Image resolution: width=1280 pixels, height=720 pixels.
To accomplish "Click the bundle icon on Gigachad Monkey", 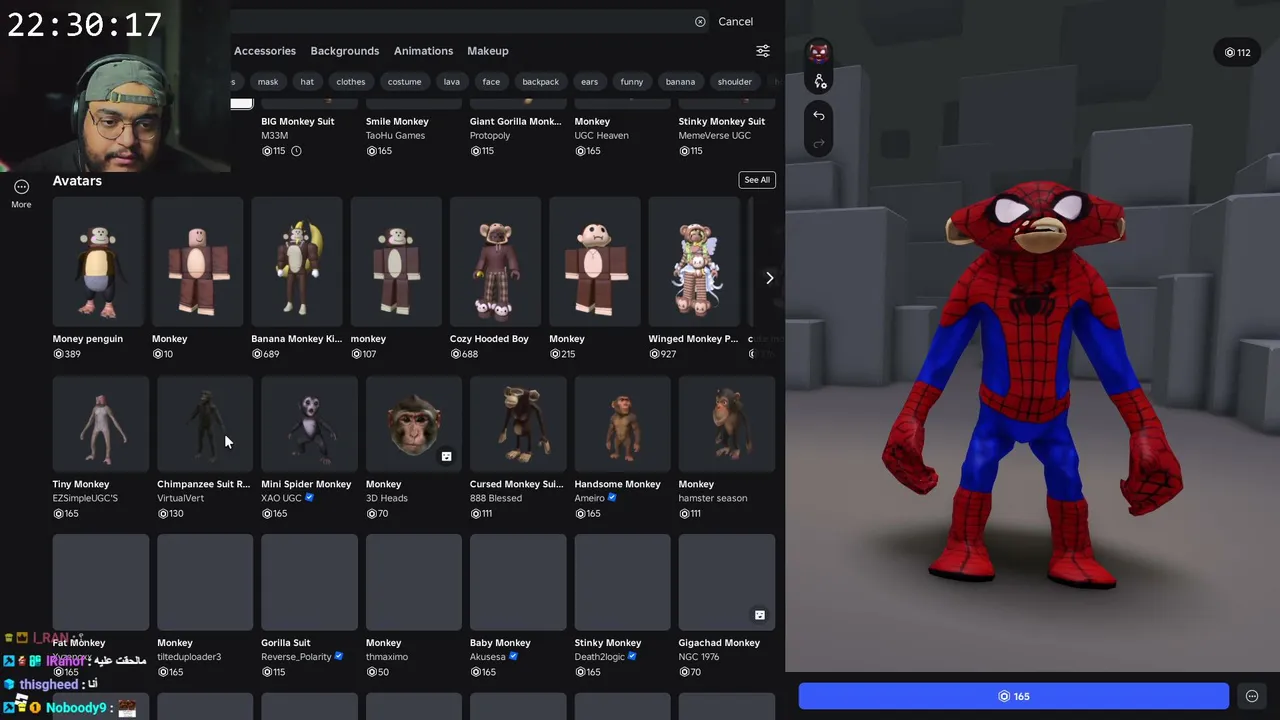I will 759,615.
